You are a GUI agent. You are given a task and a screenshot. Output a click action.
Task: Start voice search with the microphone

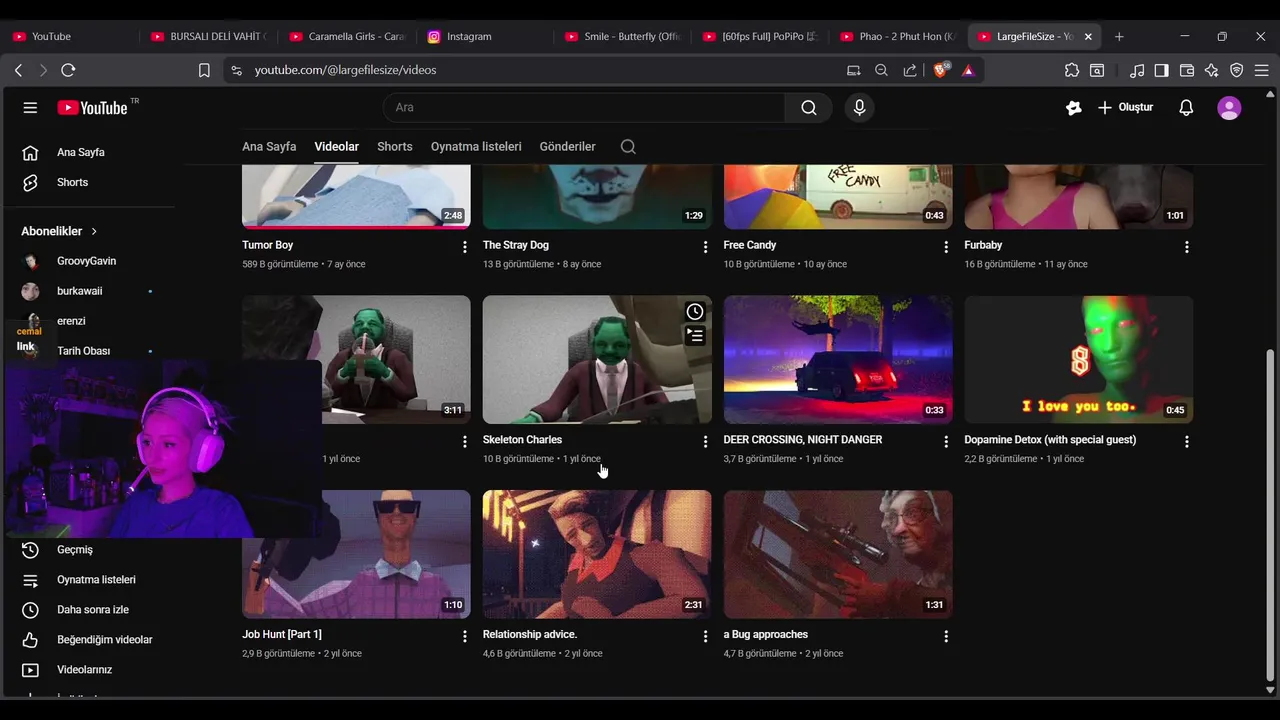pyautogui.click(x=859, y=108)
